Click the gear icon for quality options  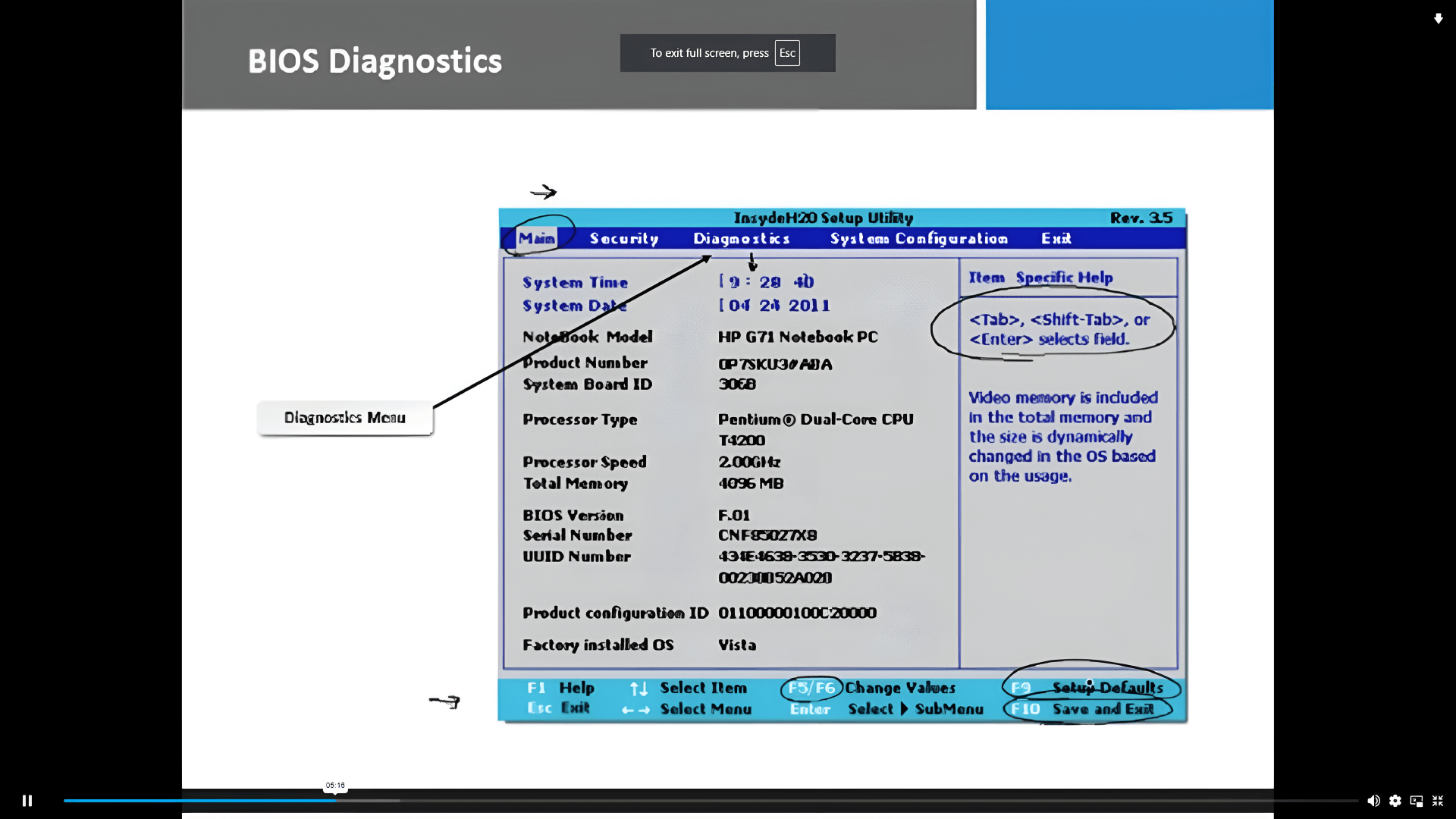point(1396,800)
